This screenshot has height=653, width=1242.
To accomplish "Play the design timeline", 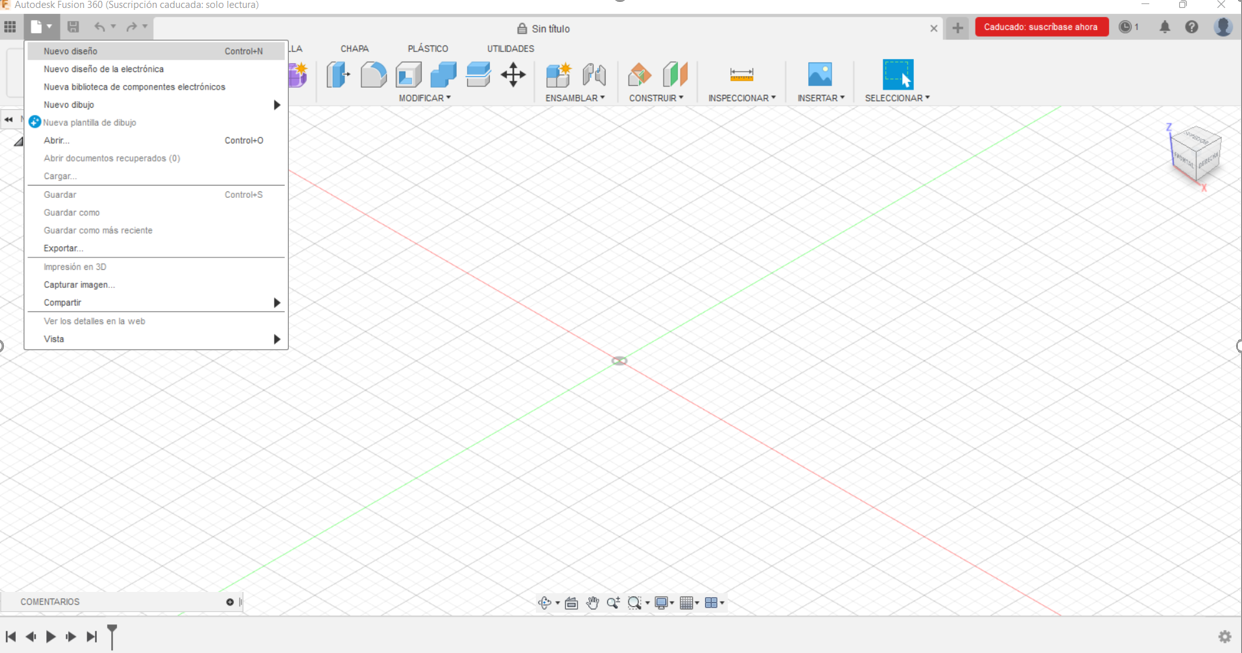I will coord(51,637).
